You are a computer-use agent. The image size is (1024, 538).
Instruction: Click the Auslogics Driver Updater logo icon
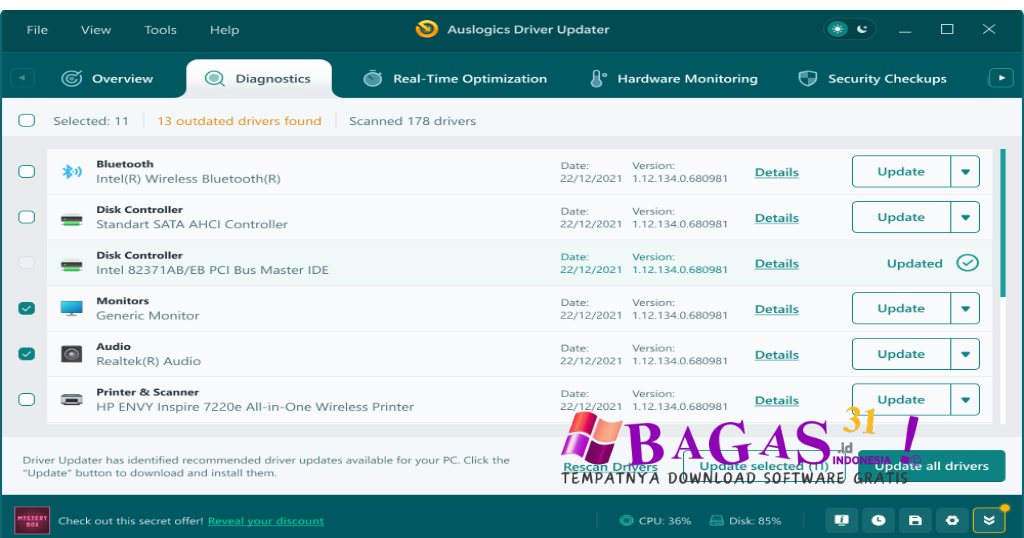tap(426, 29)
